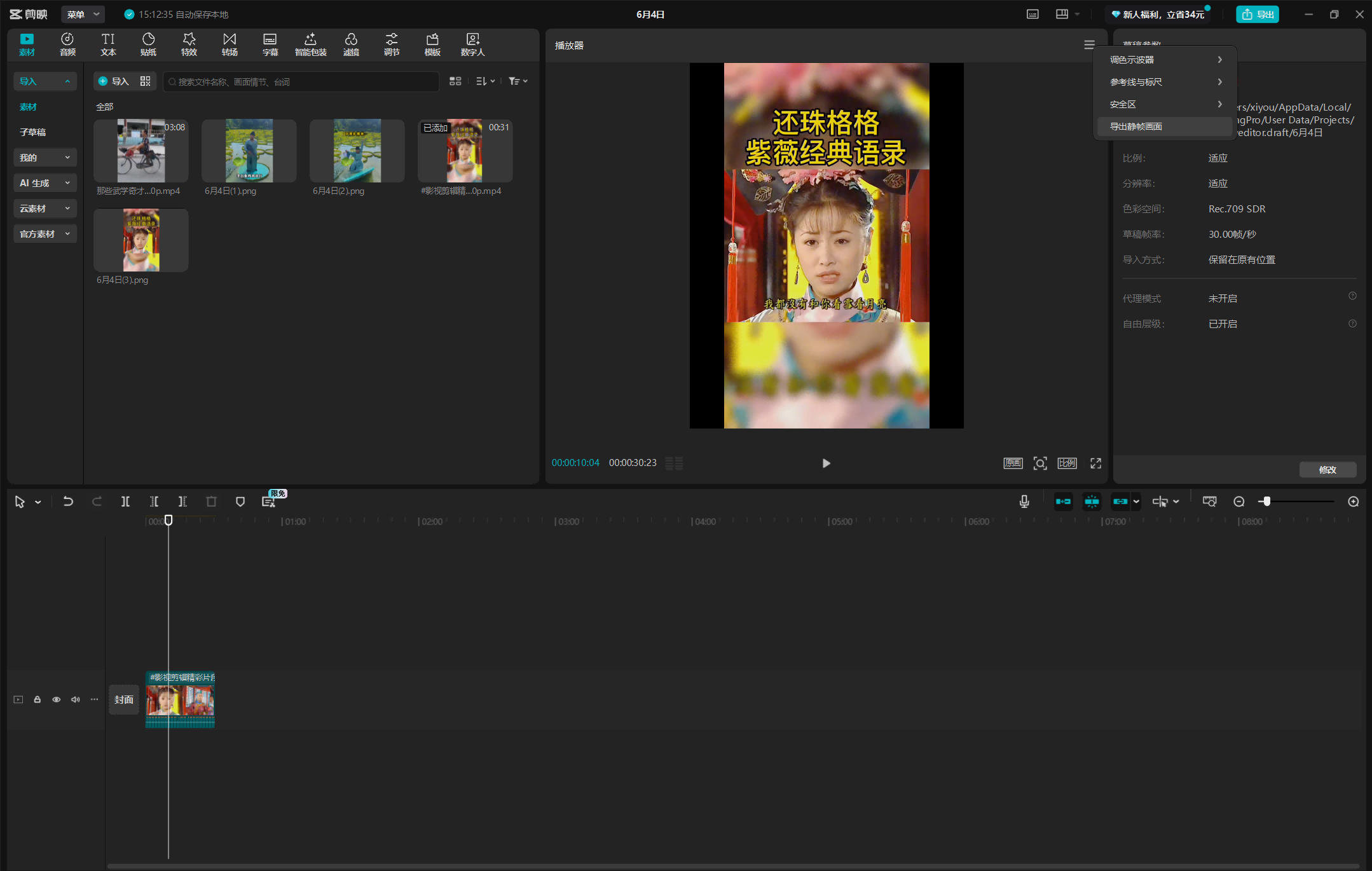
Task: Open the 音频 audio panel
Action: (67, 45)
